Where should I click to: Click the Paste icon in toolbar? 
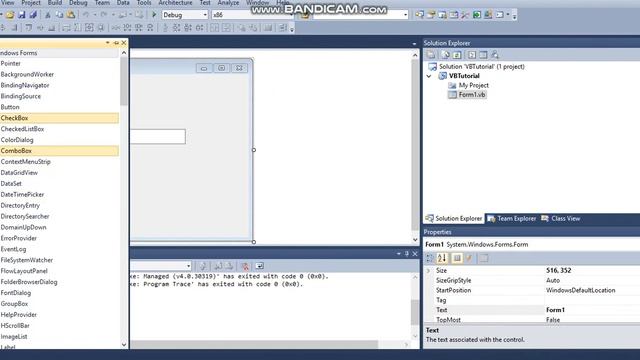coord(71,15)
